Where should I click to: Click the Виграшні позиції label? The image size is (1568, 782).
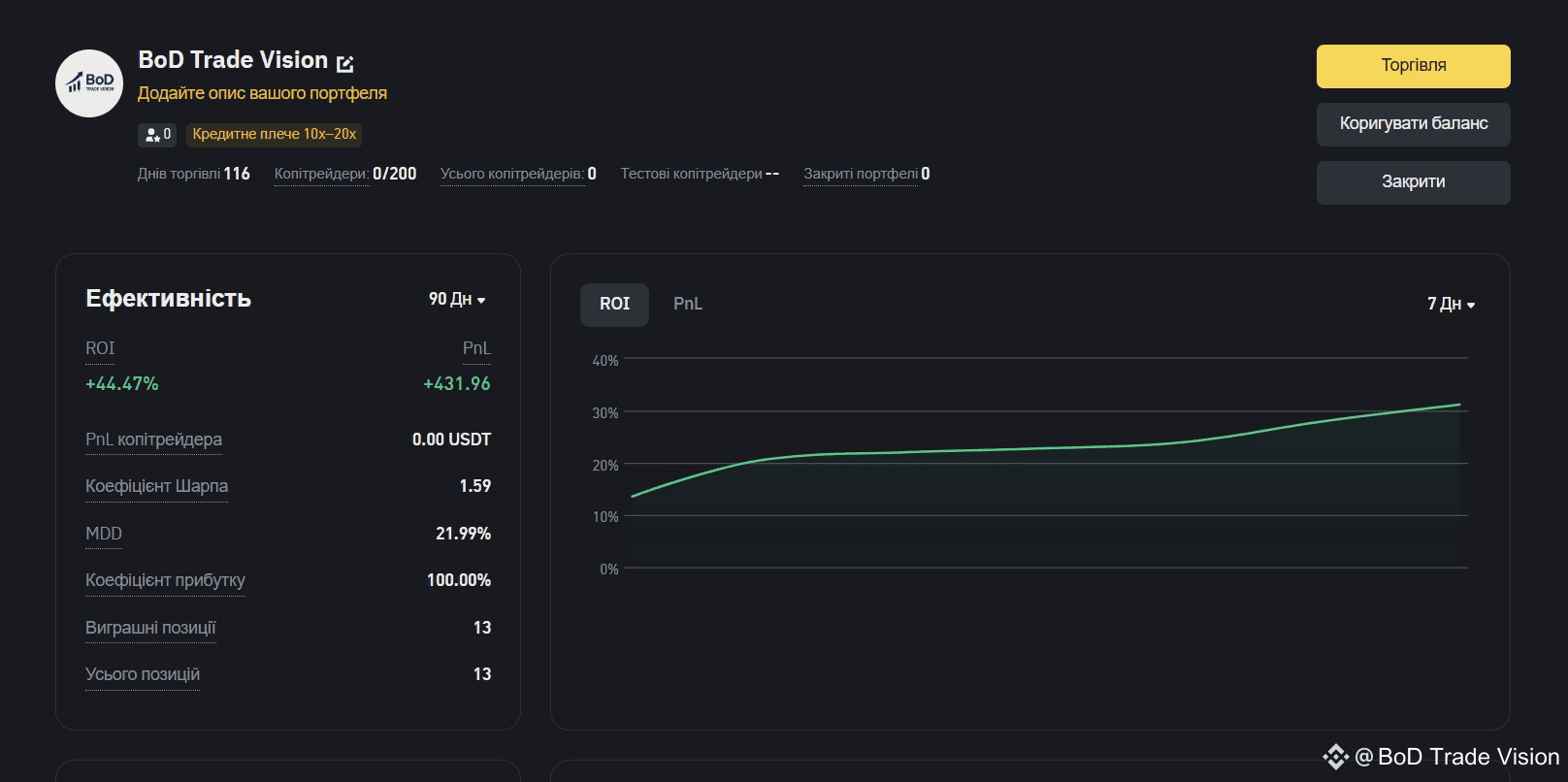[x=150, y=628]
